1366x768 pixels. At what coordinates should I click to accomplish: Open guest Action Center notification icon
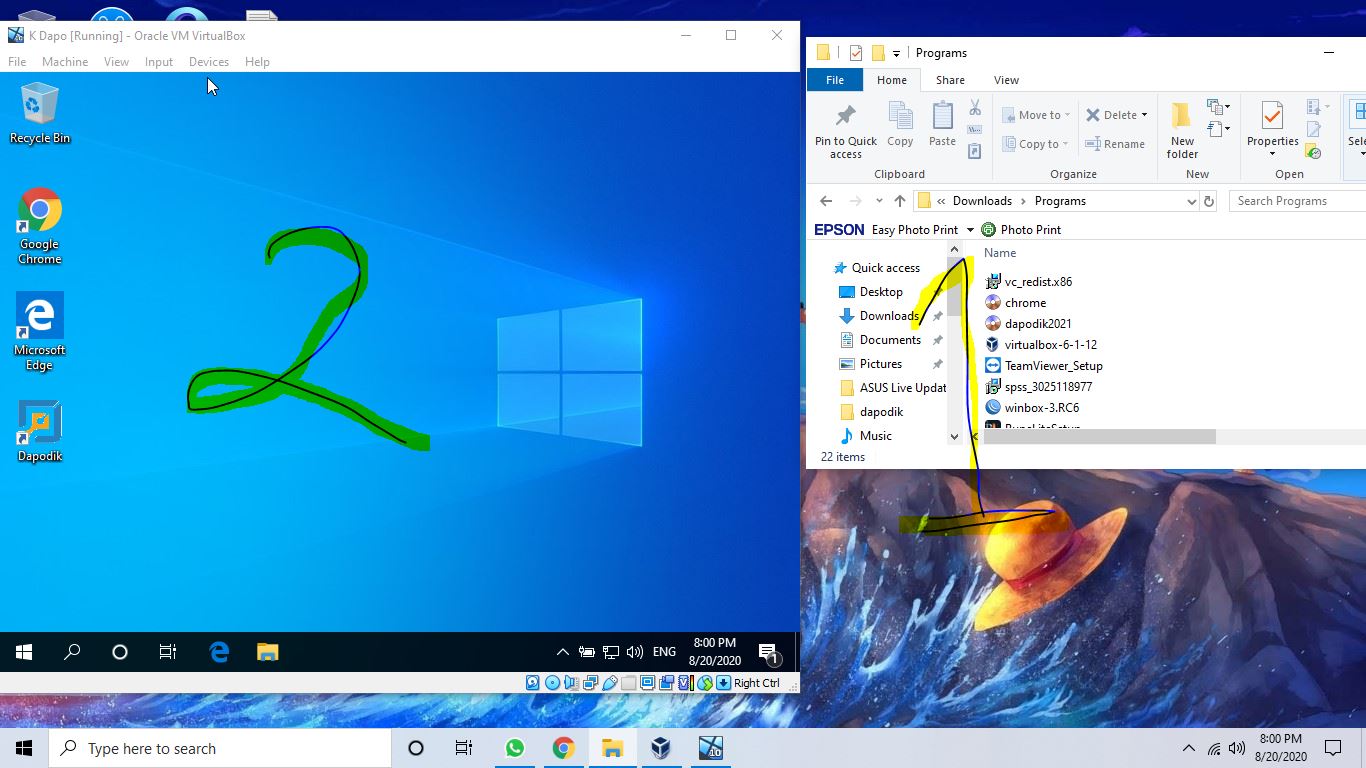(769, 653)
